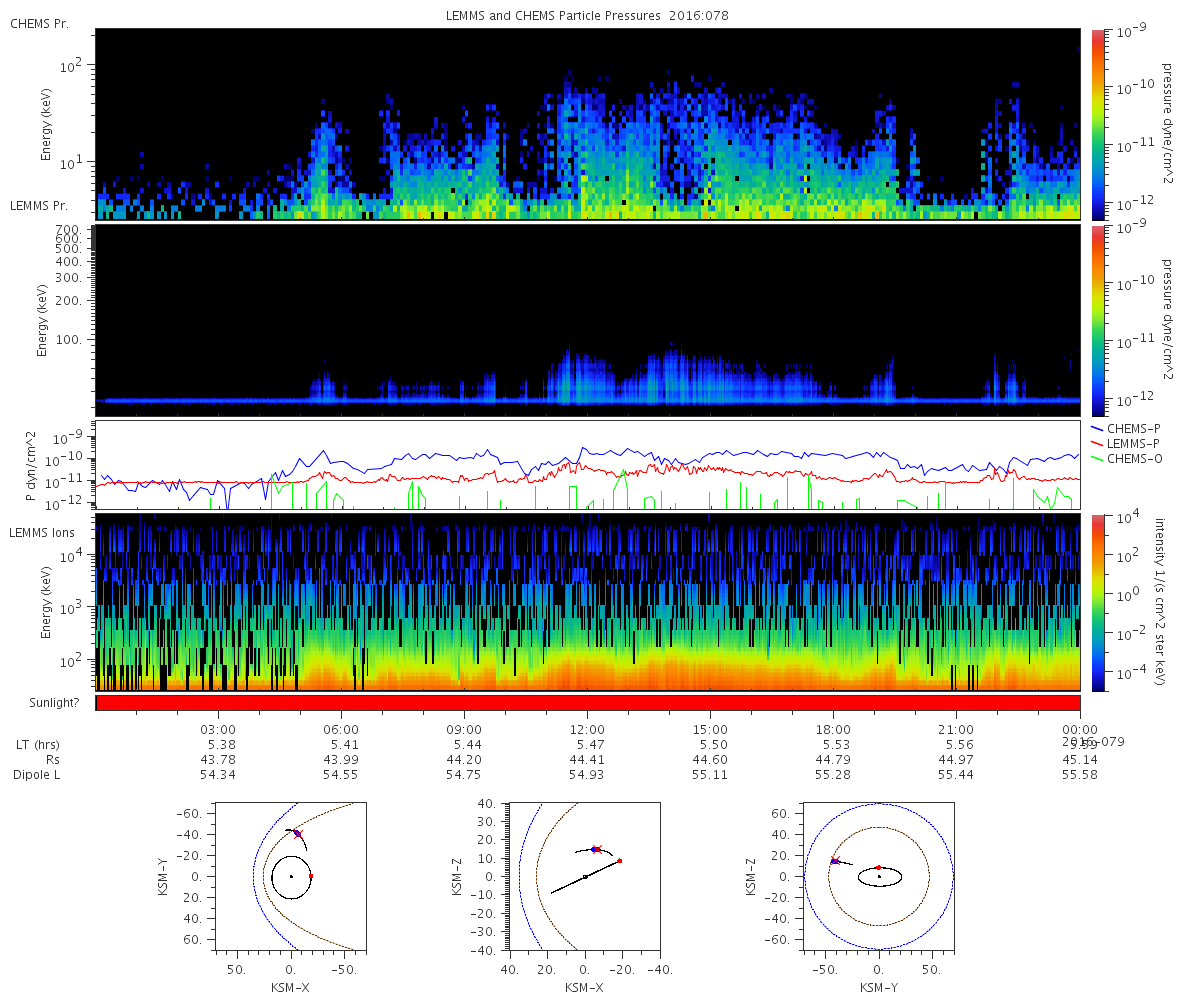This screenshot has width=1200, height=1000.
Task: Click the 15:00 time tick label
Action: click(711, 730)
